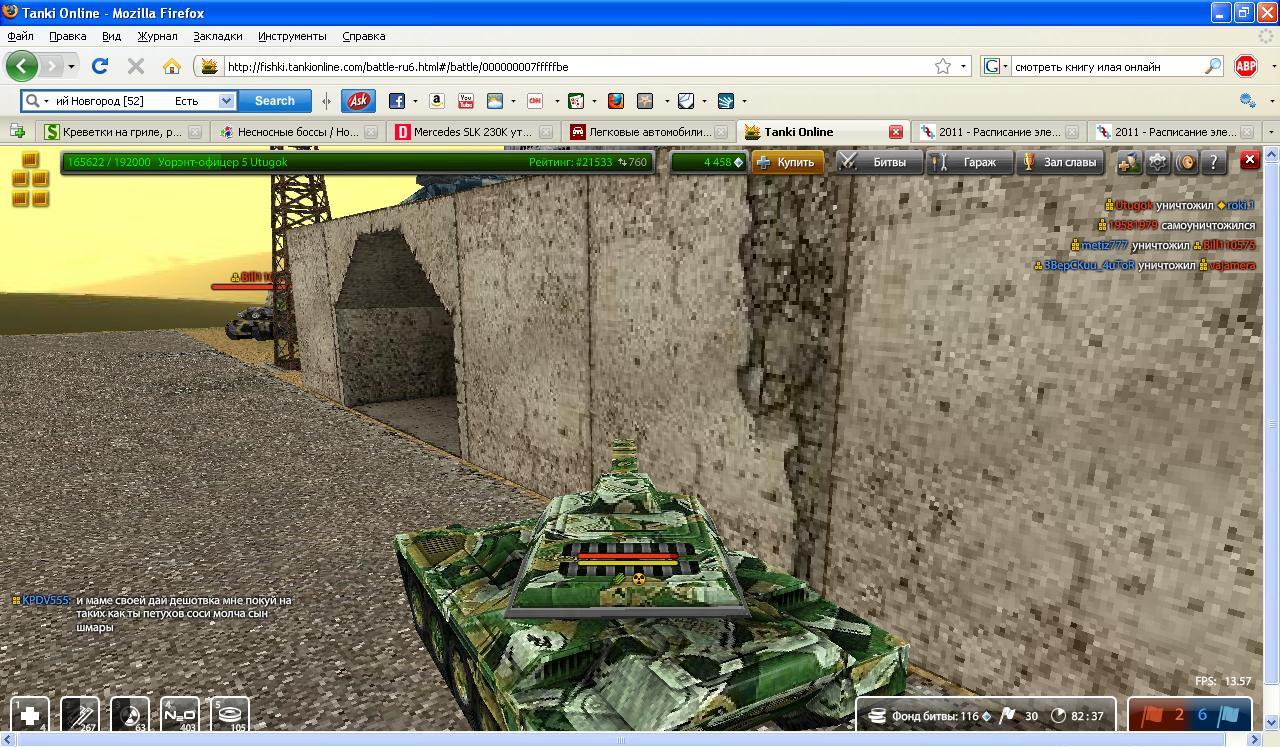
Task: Open Facebook from the Ask toolbar
Action: pyautogui.click(x=397, y=101)
